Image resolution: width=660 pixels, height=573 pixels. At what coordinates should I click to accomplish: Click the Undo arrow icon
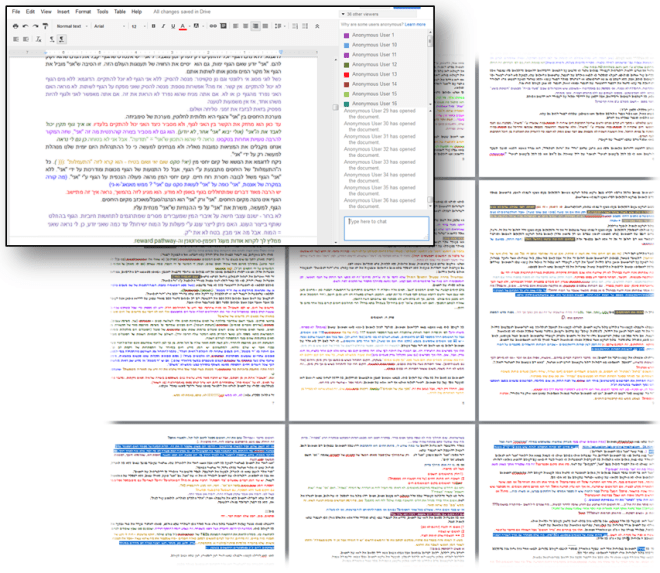pyautogui.click(x=27, y=25)
